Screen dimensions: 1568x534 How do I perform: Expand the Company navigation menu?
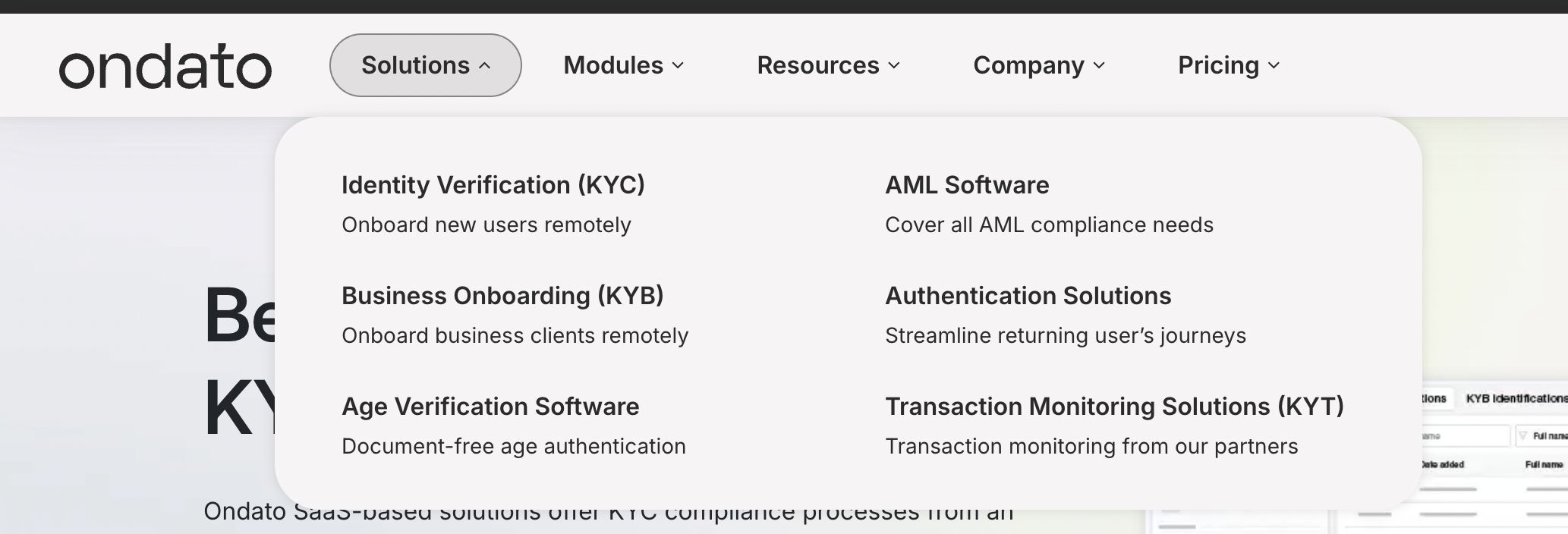coord(1038,65)
